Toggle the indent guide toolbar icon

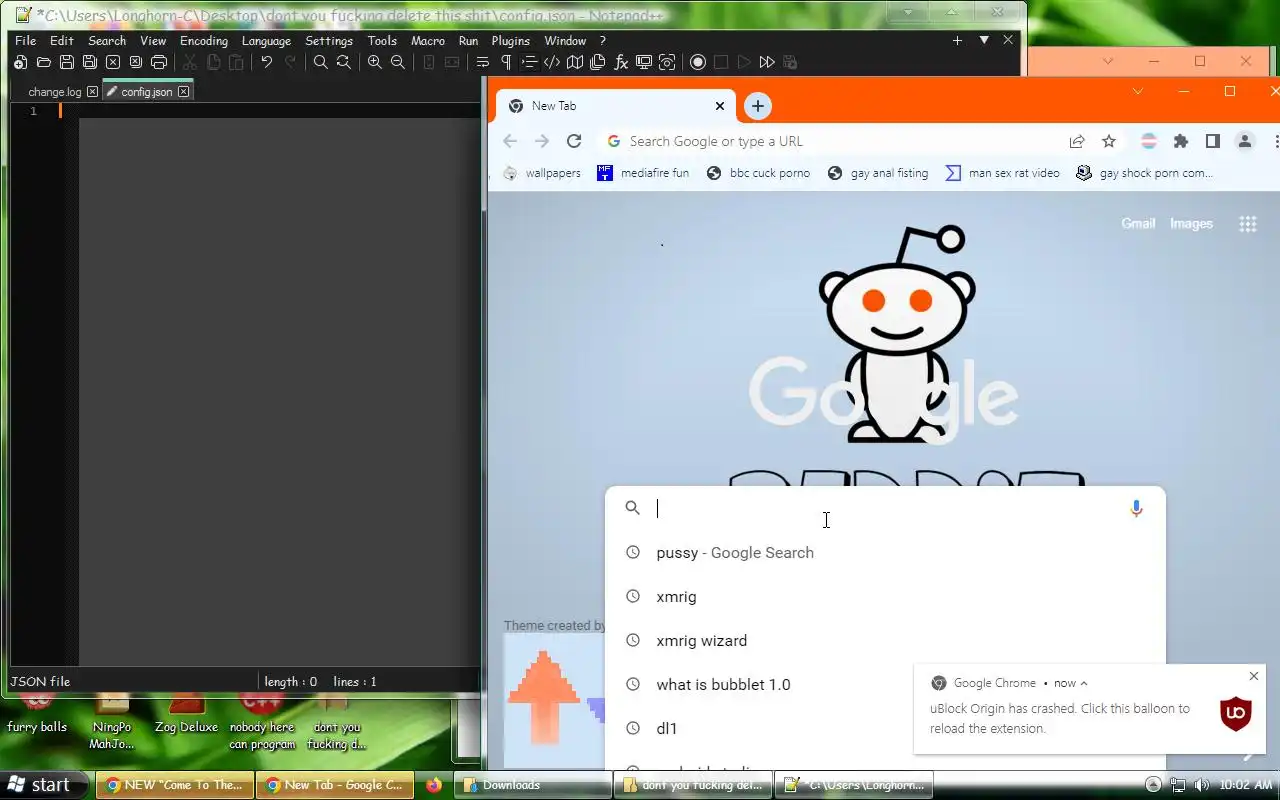point(528,62)
